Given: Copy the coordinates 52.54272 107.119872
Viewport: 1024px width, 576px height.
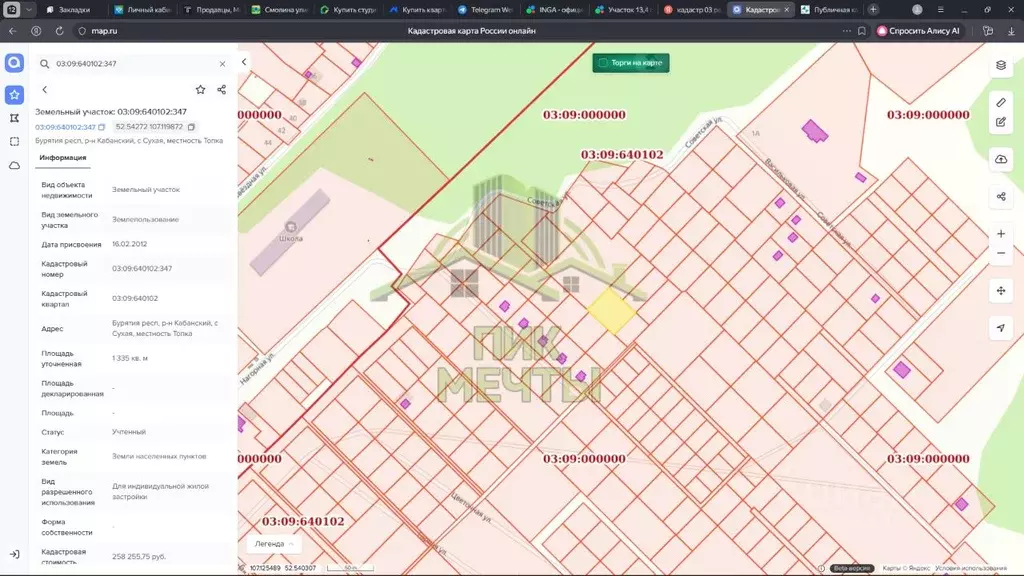Looking at the screenshot, I should point(191,127).
